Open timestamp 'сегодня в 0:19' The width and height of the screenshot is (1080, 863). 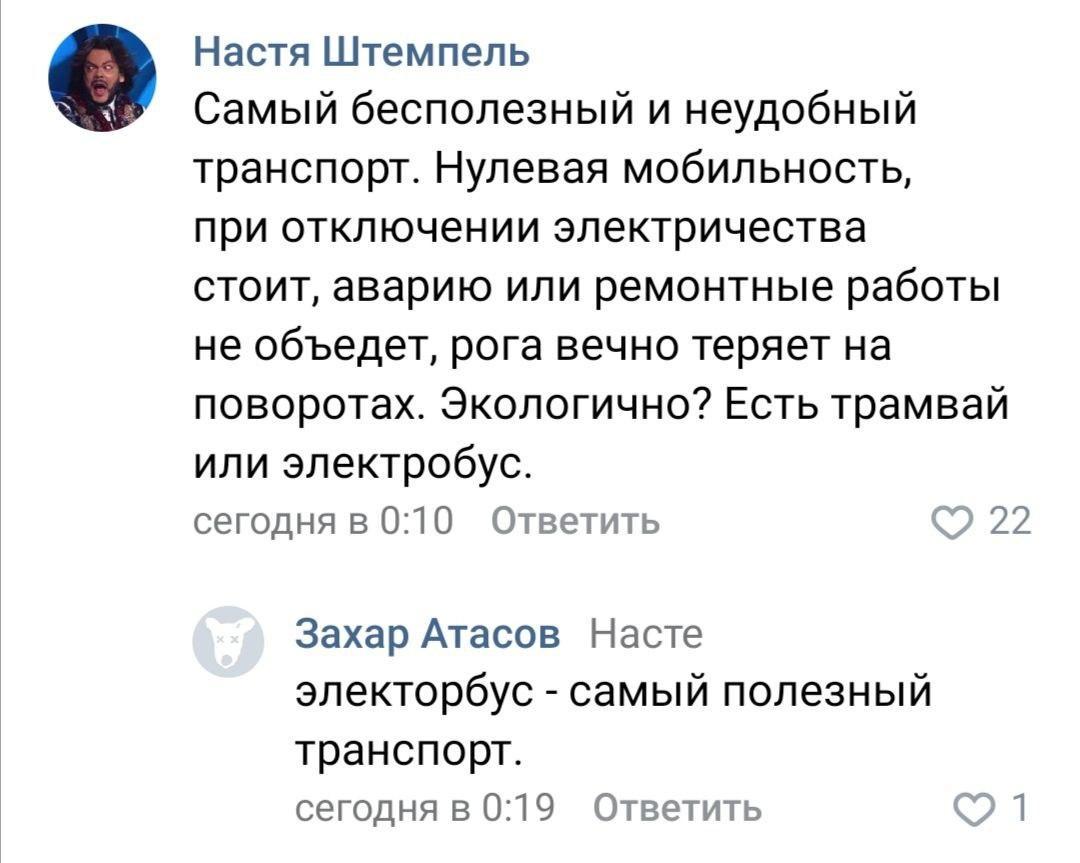coord(425,808)
